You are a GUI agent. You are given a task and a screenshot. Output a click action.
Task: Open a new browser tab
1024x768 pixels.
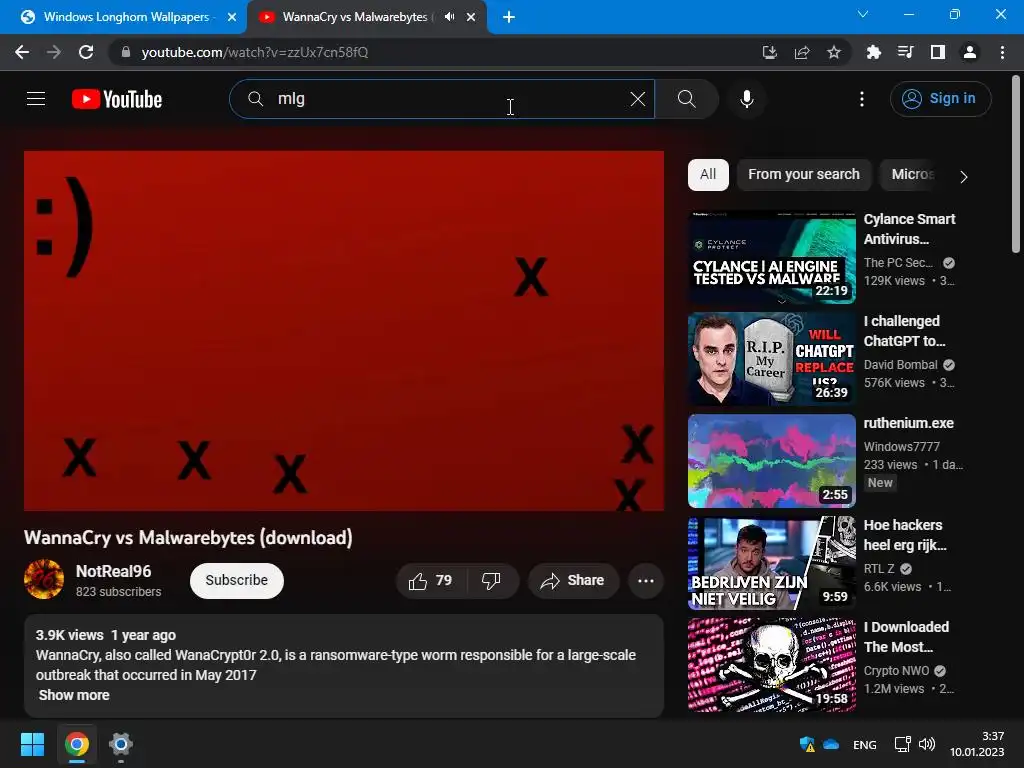coord(509,17)
